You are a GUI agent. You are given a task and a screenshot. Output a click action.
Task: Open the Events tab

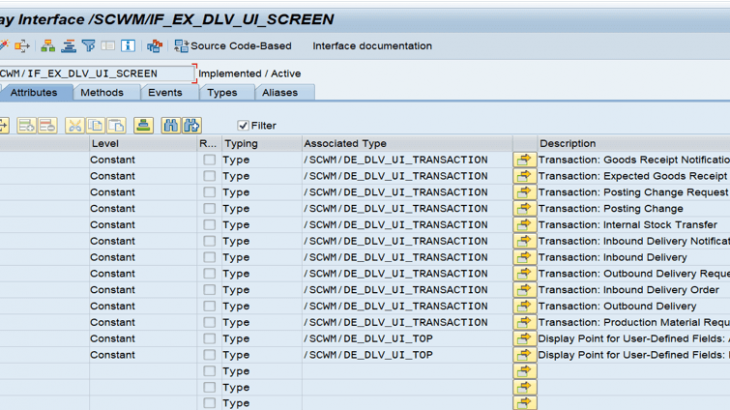165,93
